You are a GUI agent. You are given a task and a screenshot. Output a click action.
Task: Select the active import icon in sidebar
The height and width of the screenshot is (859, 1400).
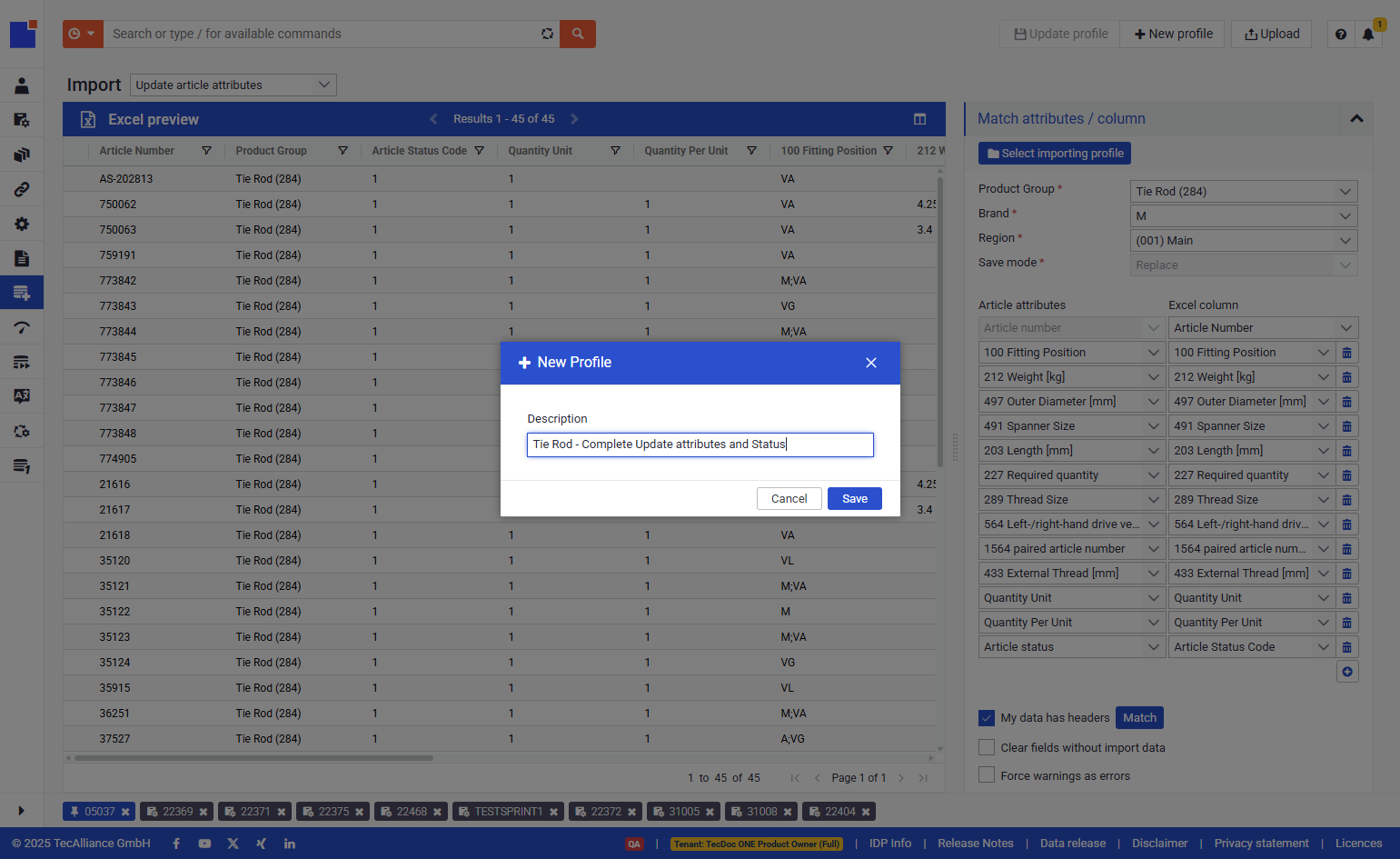coord(22,293)
